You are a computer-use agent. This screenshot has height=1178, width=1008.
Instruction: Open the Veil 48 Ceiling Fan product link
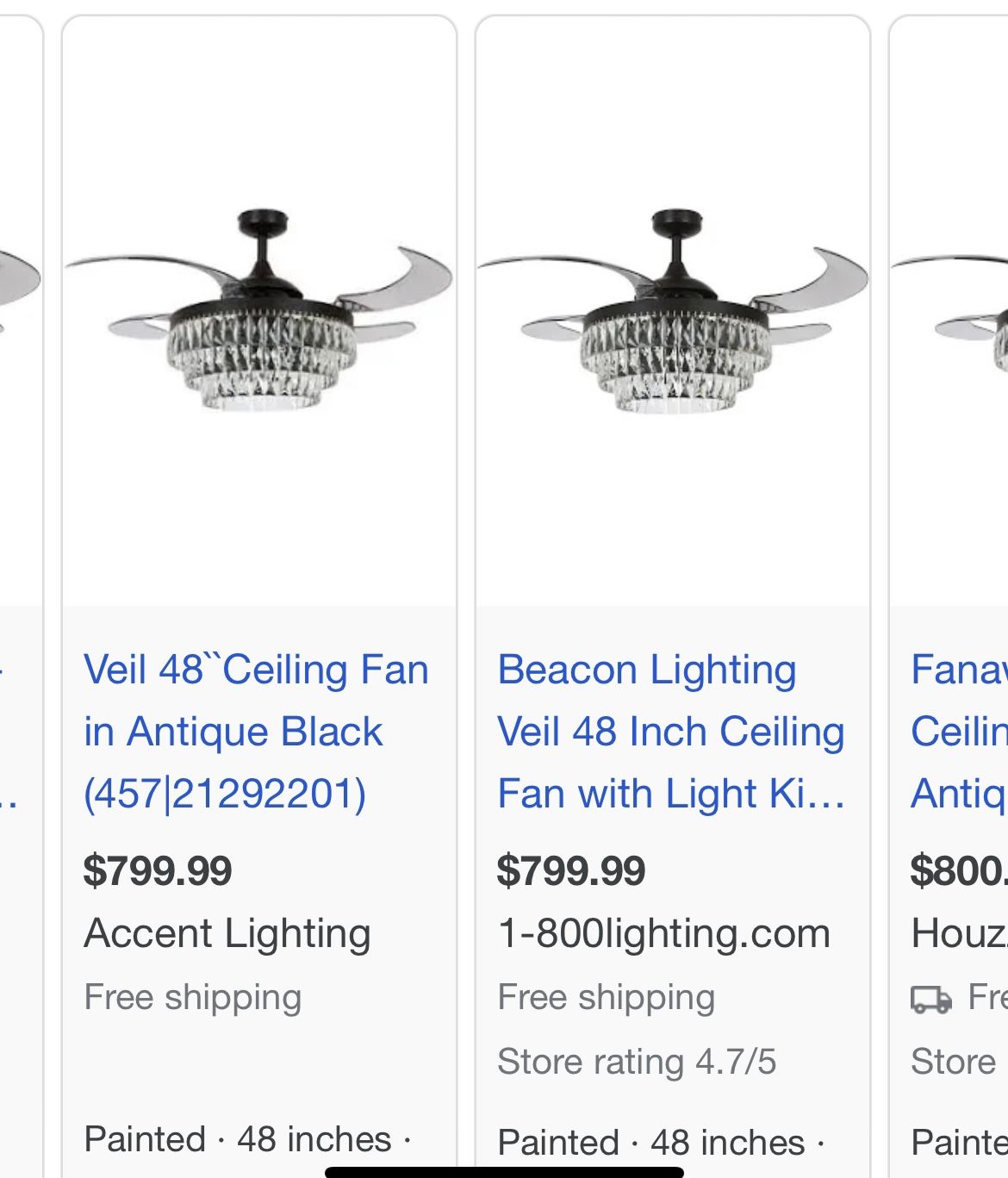pyautogui.click(x=255, y=731)
